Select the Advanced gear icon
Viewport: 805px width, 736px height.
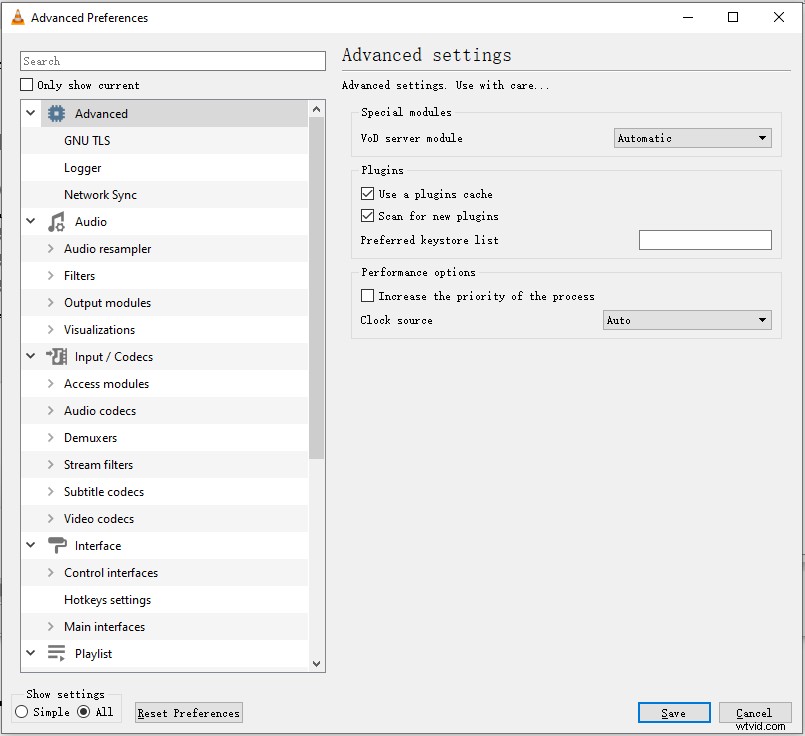pos(56,113)
